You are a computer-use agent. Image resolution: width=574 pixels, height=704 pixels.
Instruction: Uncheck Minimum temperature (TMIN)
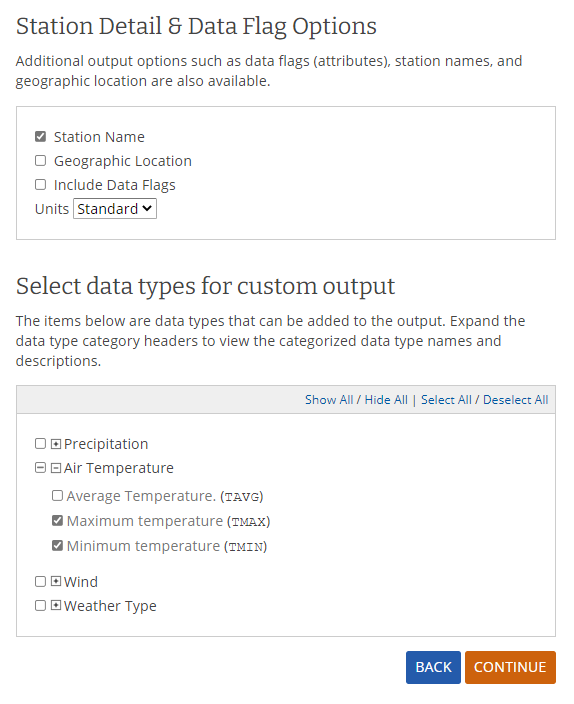tap(57, 546)
